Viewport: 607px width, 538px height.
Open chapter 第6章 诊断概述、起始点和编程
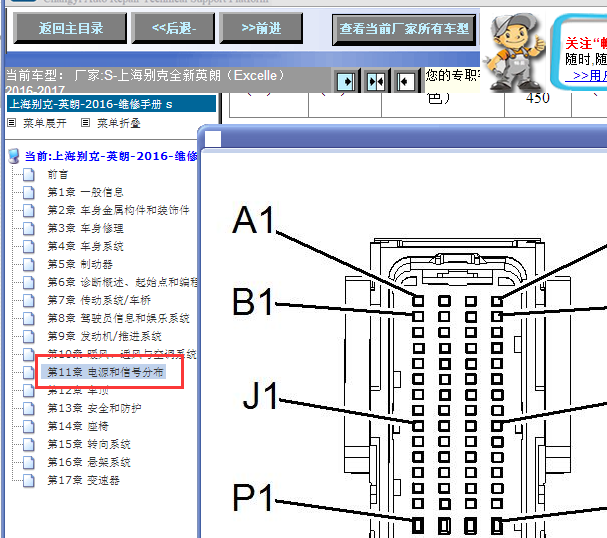tap(122, 282)
